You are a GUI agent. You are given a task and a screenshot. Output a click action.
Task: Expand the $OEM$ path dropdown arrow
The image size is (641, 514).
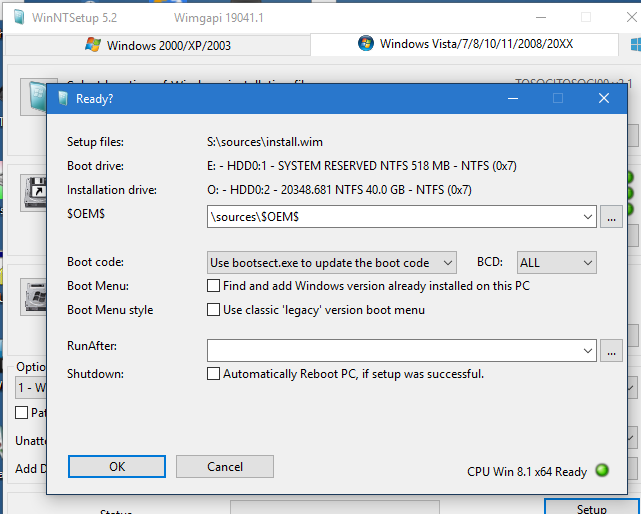[588, 216]
